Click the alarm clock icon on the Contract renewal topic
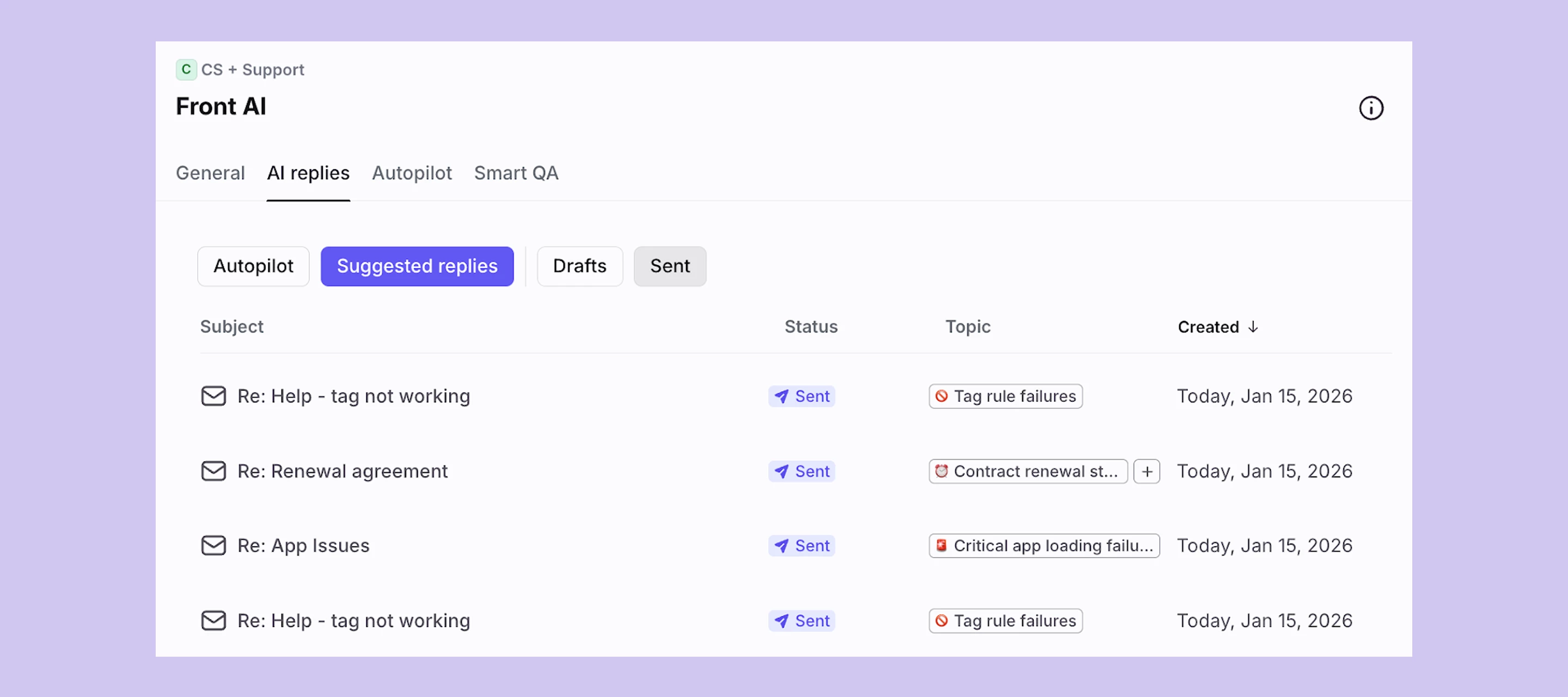Viewport: 1568px width, 697px height. pos(942,470)
